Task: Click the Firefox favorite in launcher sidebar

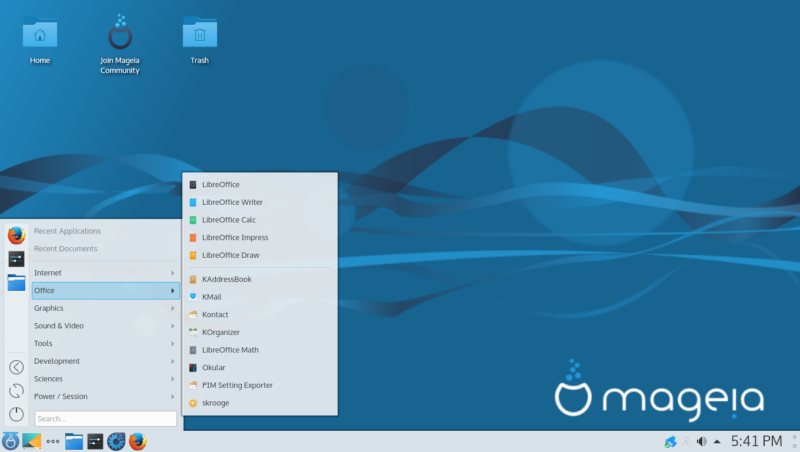Action: tap(16, 235)
